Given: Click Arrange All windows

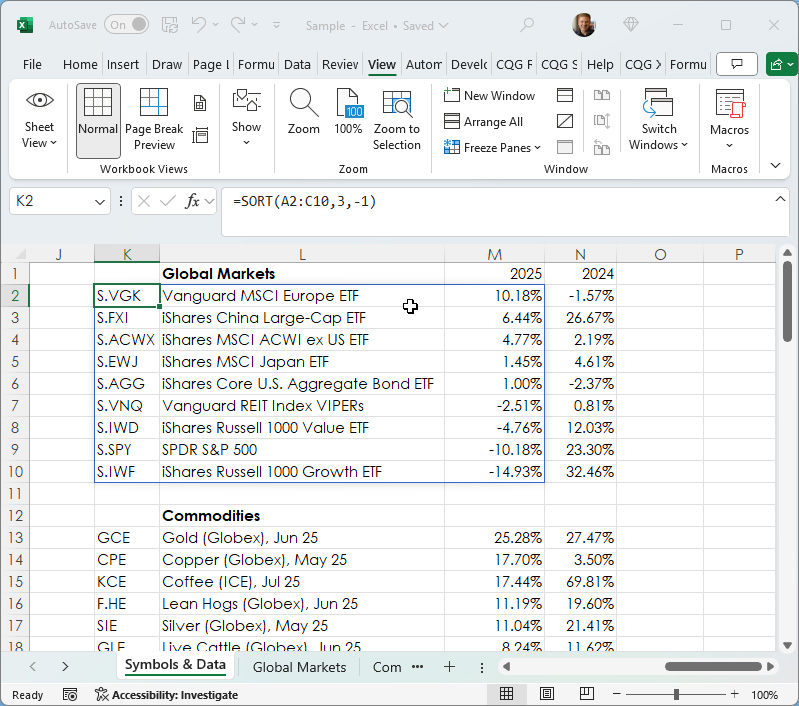Looking at the screenshot, I should tap(484, 121).
